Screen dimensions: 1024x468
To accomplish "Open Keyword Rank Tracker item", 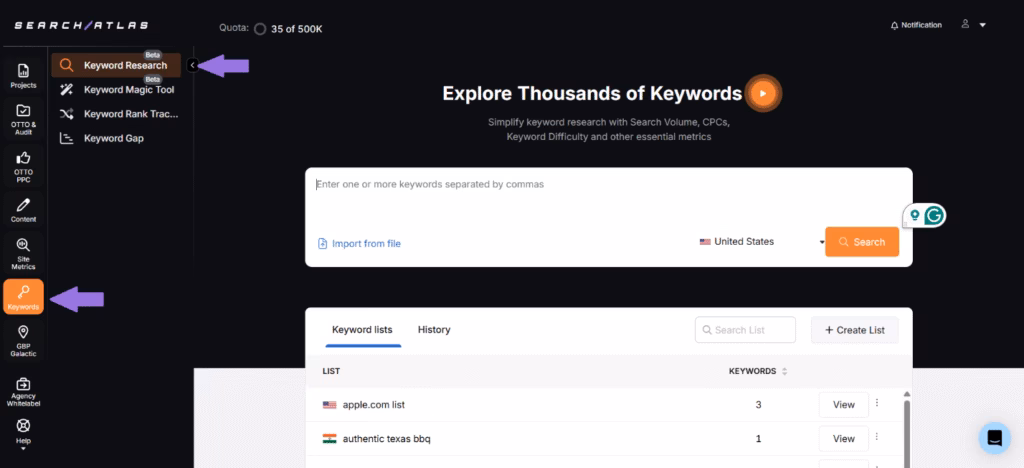I will pyautogui.click(x=116, y=114).
